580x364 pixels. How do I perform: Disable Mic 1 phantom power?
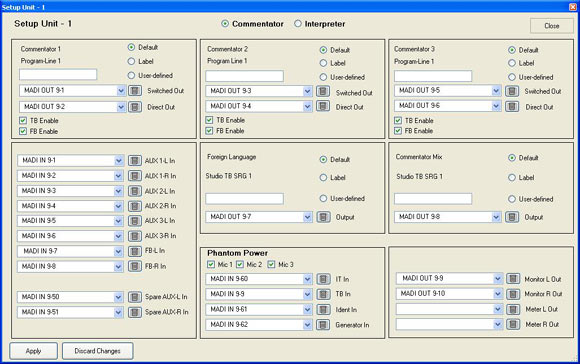tap(211, 264)
